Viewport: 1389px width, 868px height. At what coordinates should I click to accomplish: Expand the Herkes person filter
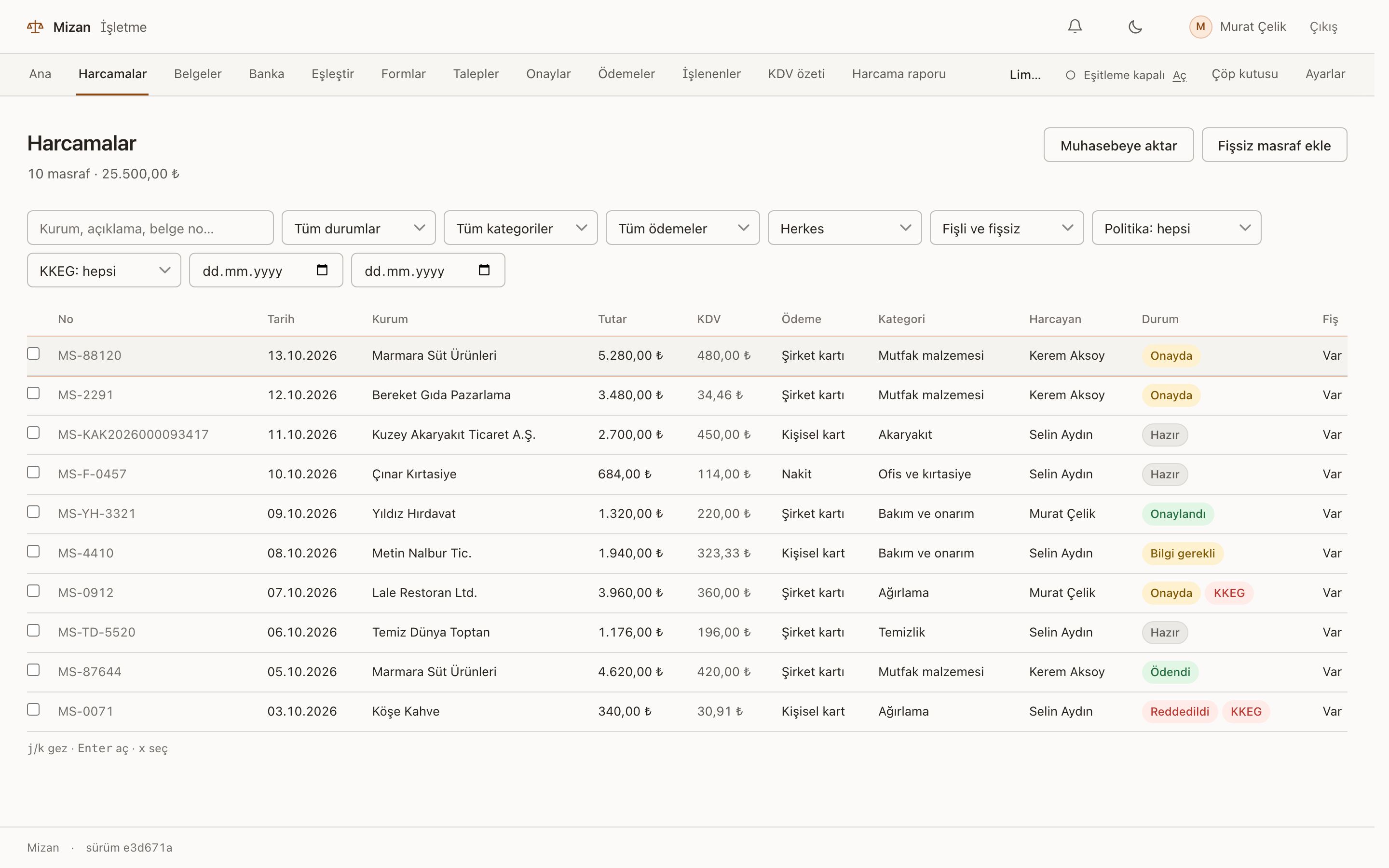pos(844,228)
